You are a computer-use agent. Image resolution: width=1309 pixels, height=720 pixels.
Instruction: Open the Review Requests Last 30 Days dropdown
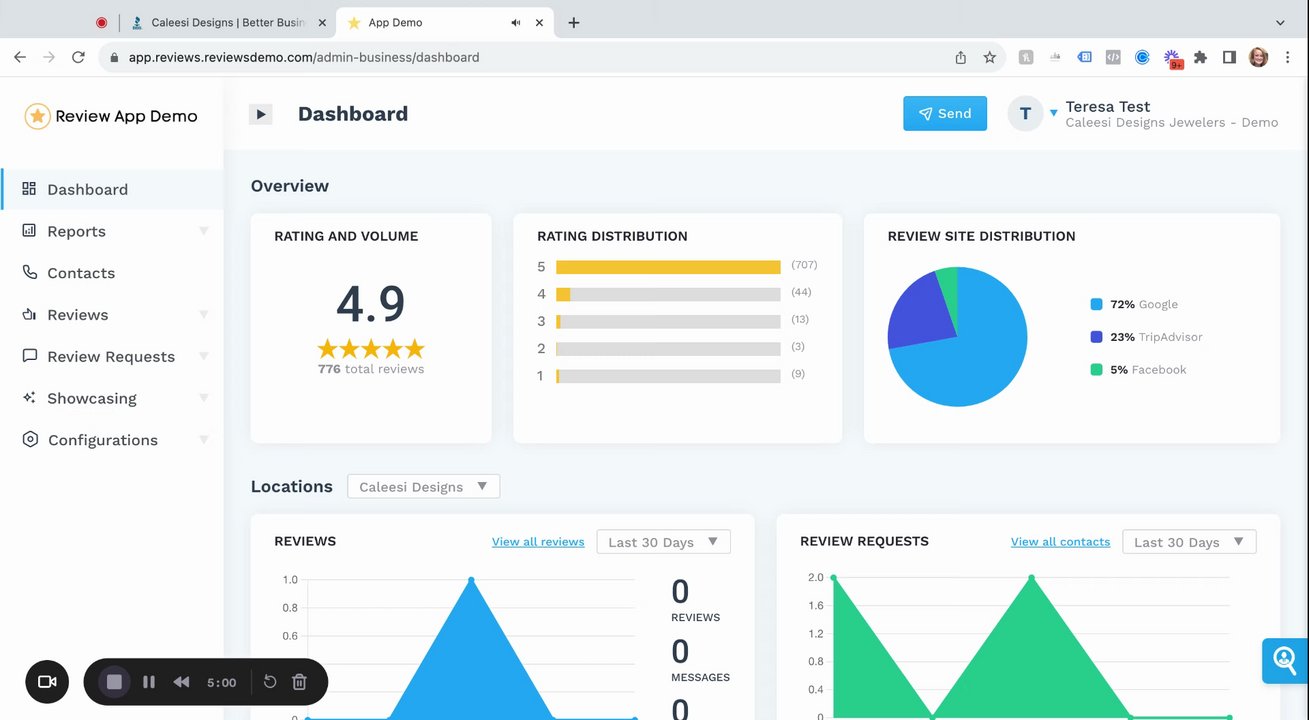1189,542
